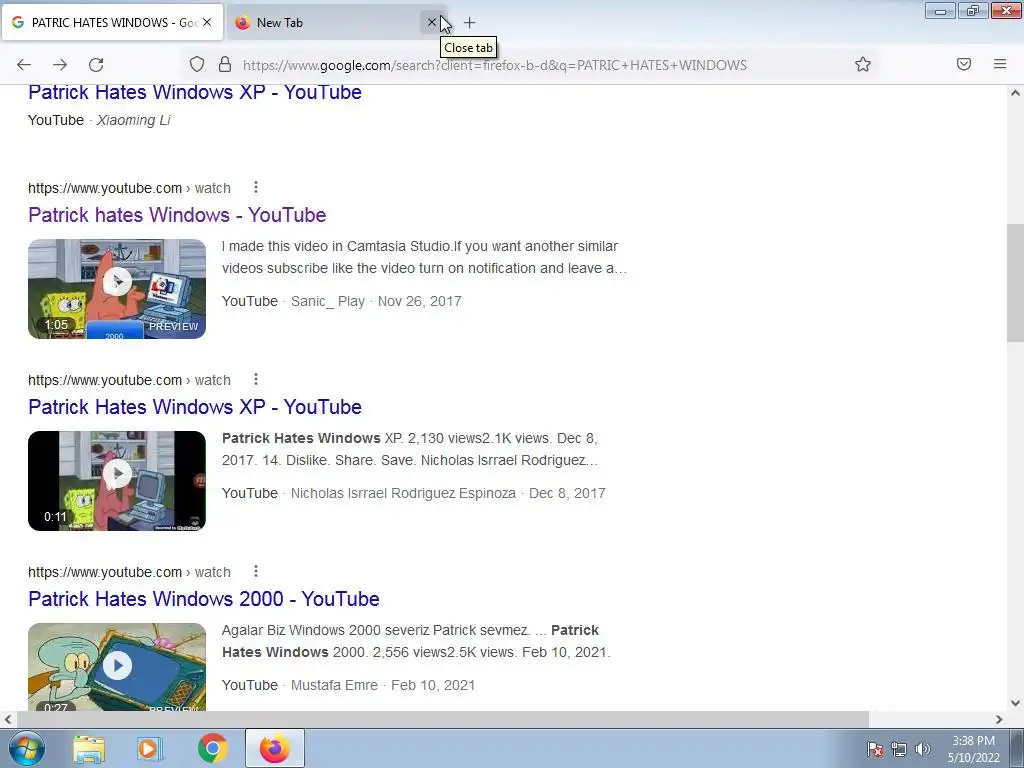Open the volume speaker icon in tray

pyautogui.click(x=922, y=749)
